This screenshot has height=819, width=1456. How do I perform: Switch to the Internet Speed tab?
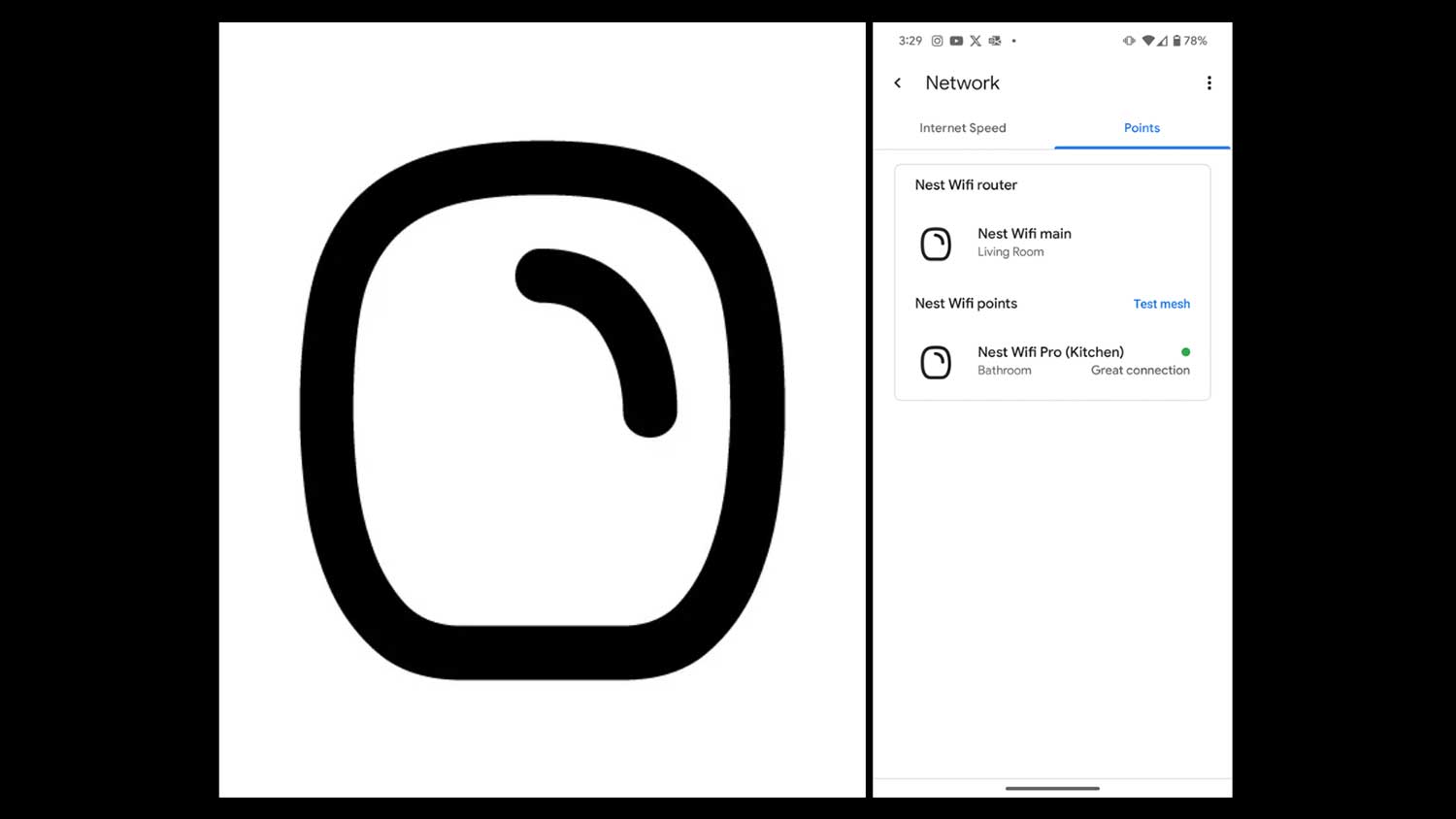point(962,128)
